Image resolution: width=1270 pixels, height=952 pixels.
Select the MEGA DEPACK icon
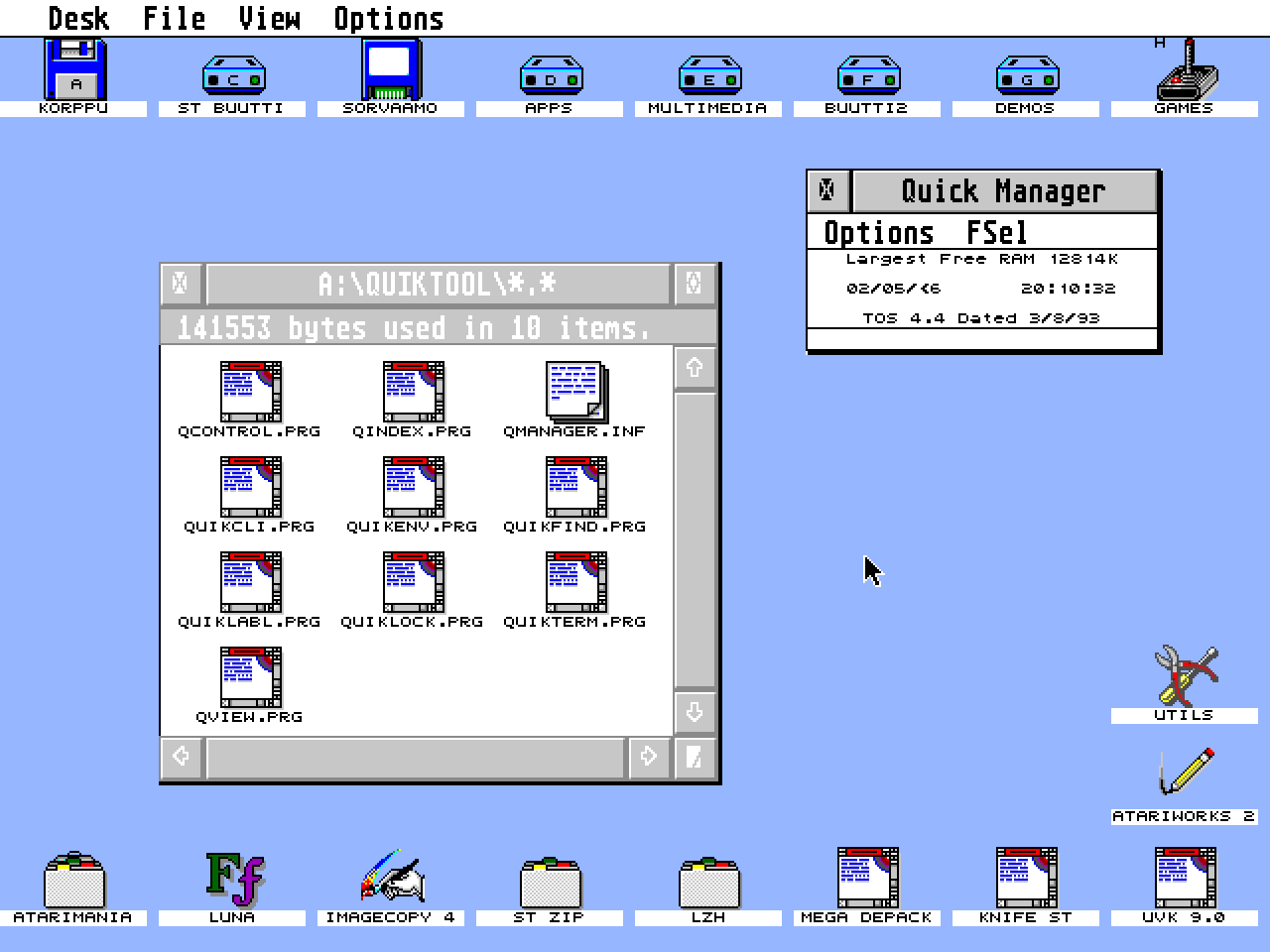tap(867, 876)
